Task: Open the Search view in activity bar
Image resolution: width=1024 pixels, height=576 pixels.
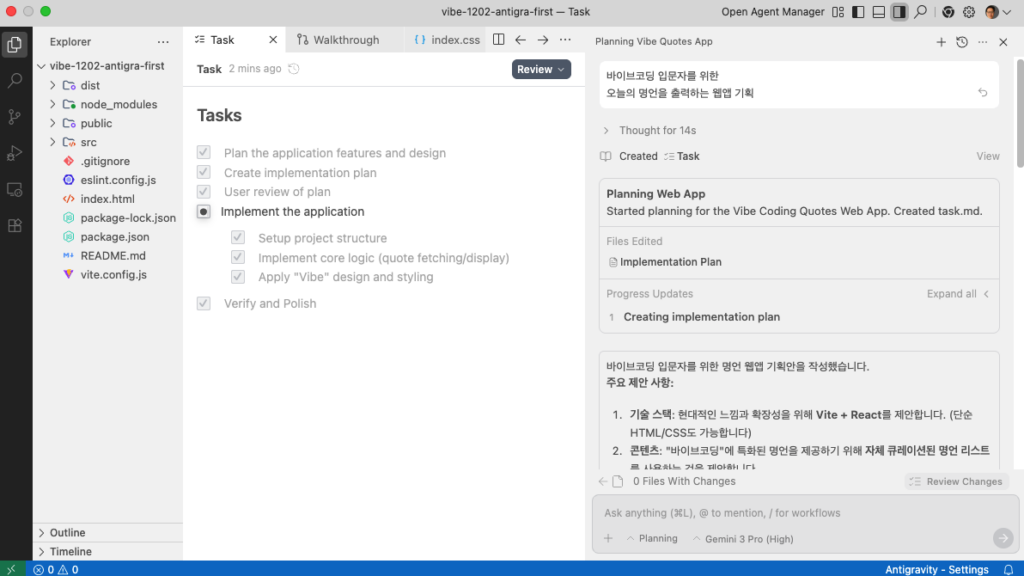Action: pos(15,80)
